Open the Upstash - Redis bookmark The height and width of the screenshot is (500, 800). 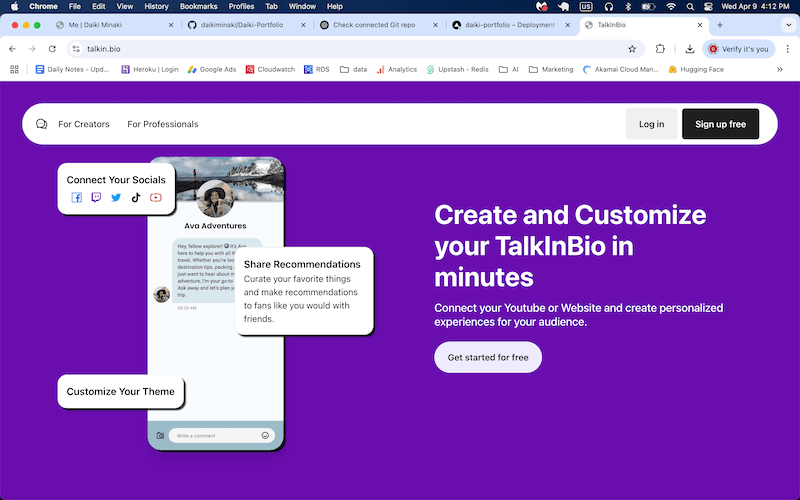(457, 69)
